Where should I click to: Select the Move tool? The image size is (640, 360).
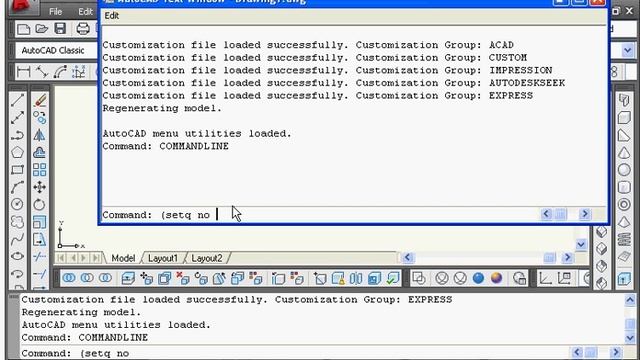[x=40, y=187]
